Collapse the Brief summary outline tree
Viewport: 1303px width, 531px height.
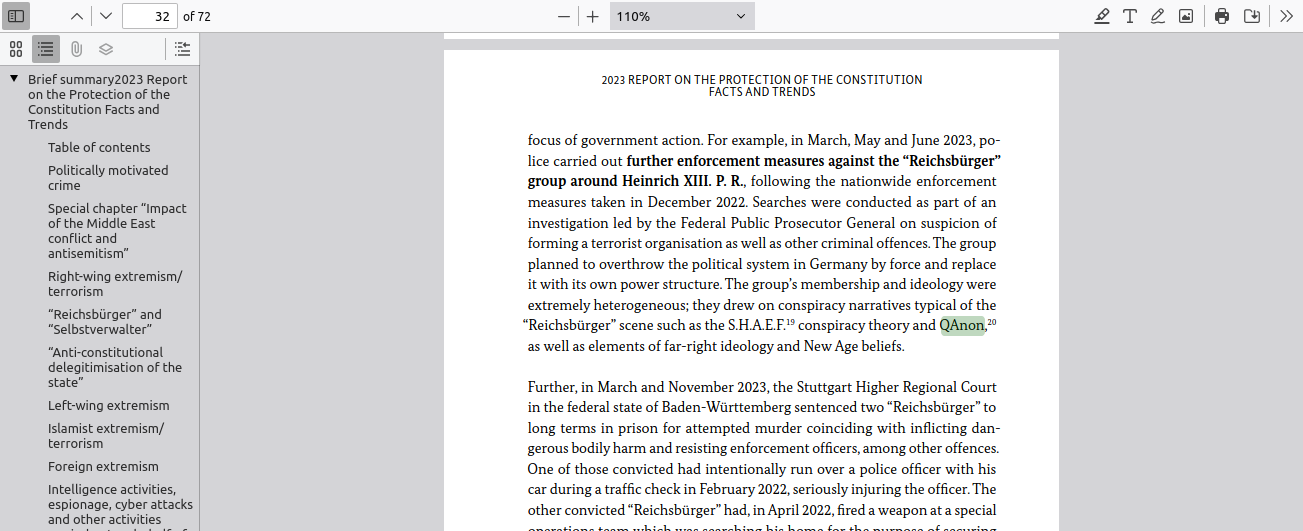14,79
